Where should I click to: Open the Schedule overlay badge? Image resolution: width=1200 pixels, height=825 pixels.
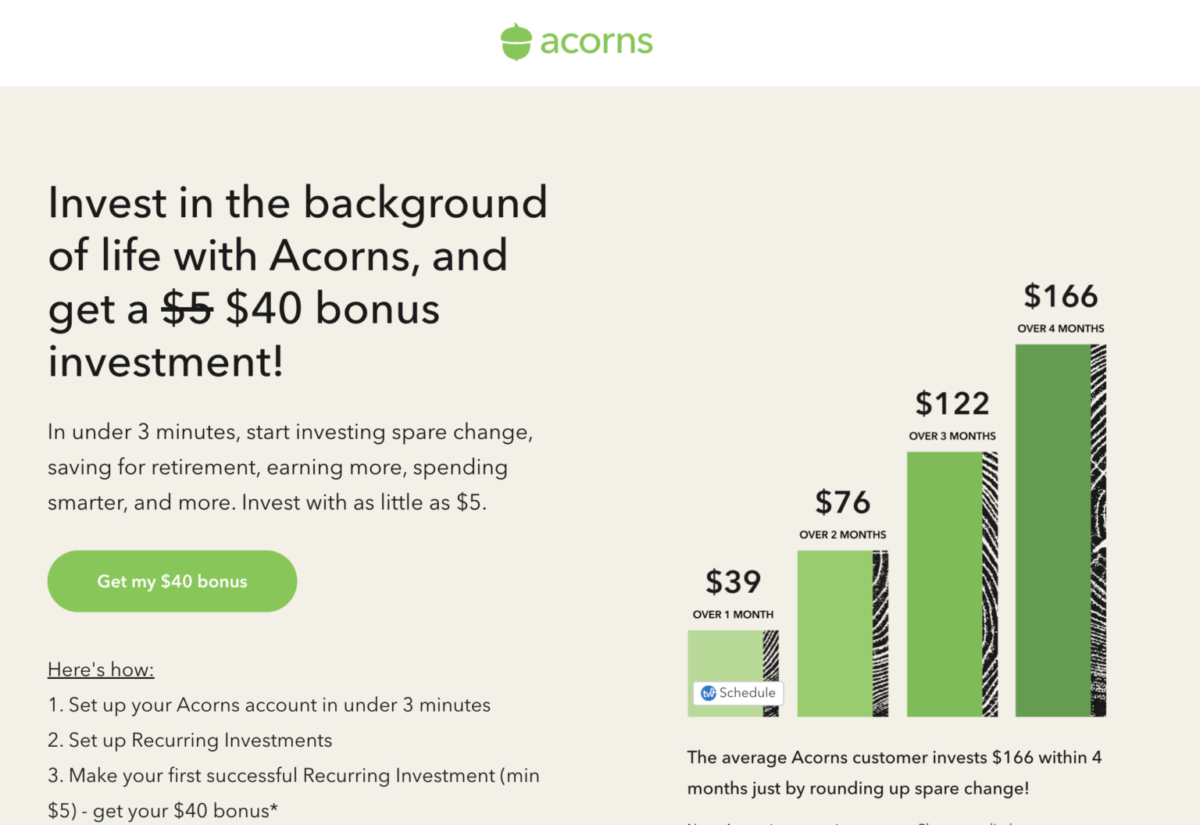pos(738,693)
